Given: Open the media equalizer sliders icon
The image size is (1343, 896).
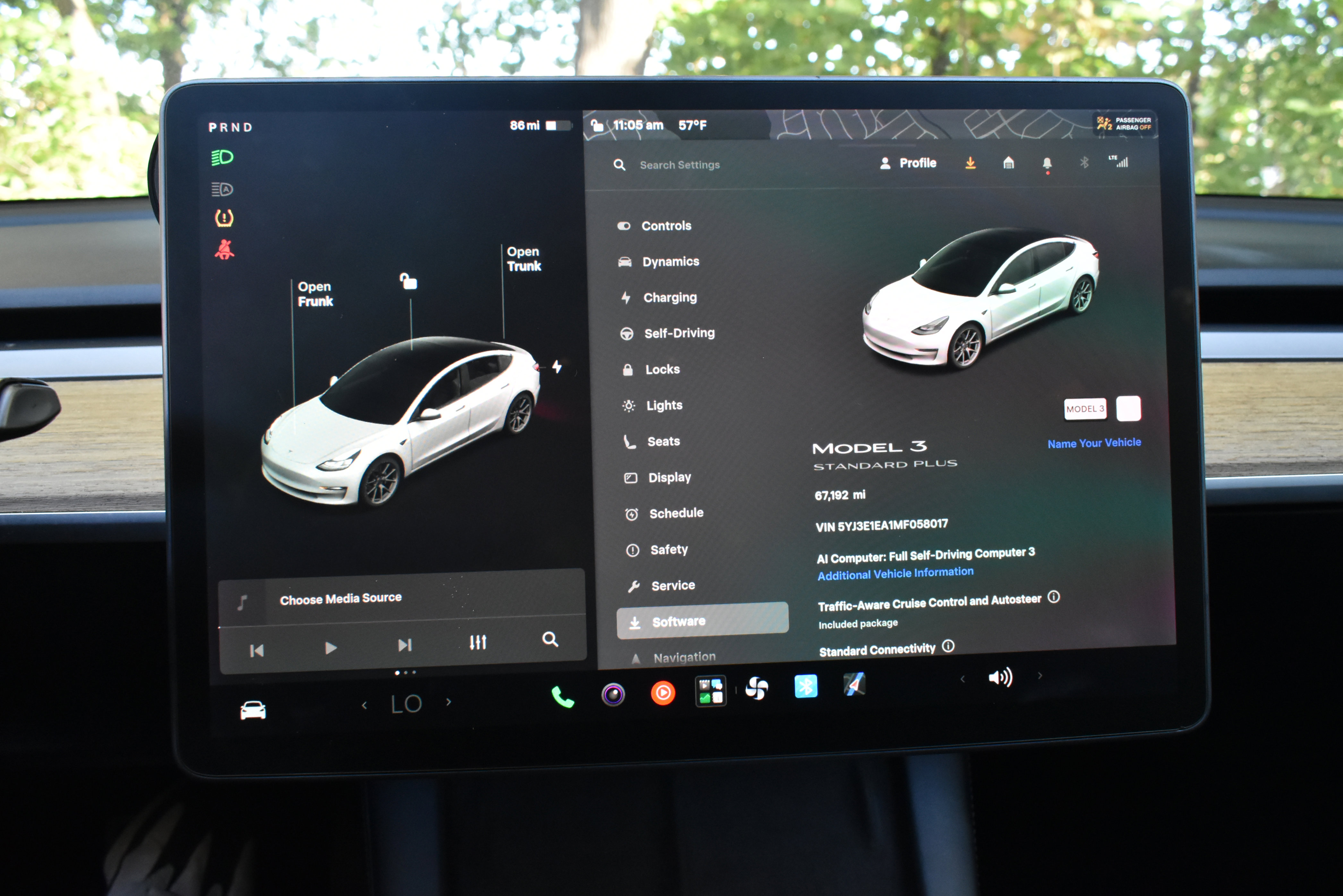Looking at the screenshot, I should (478, 642).
